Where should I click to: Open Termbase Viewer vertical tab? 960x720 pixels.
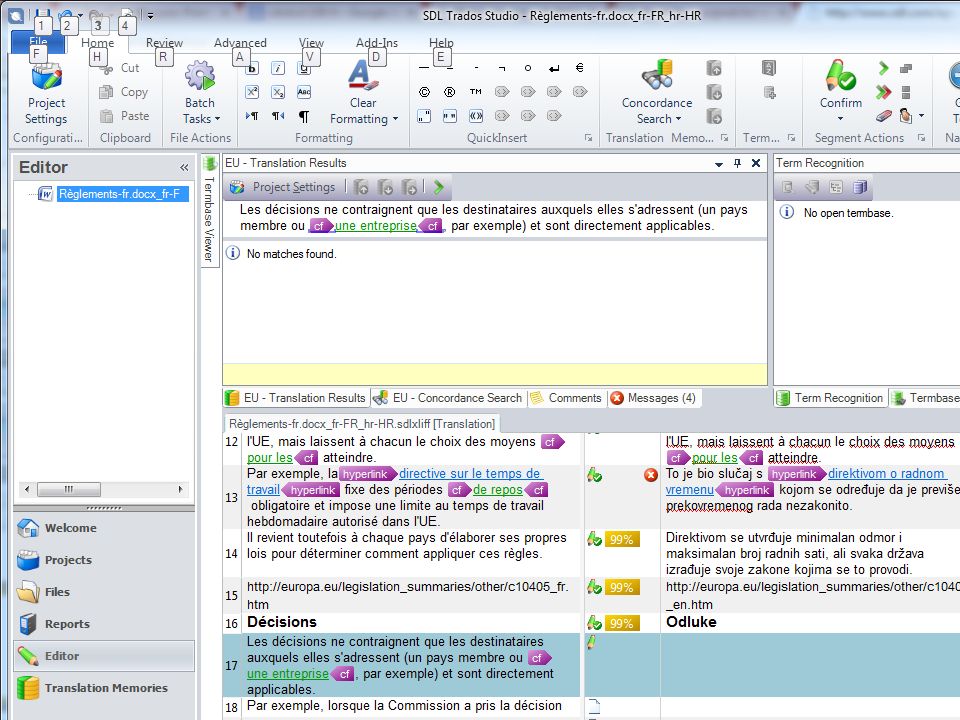[209, 211]
